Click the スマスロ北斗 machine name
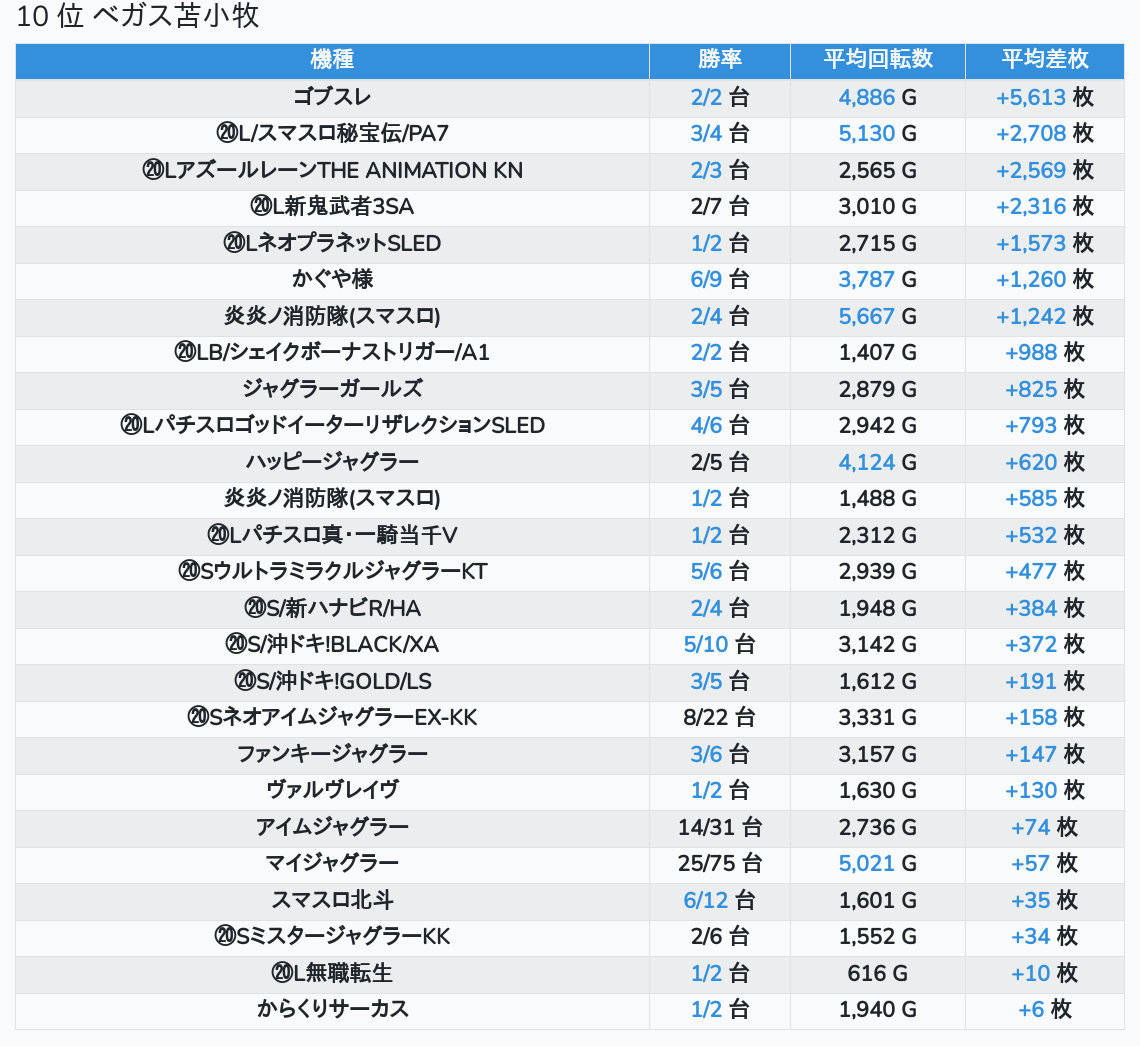This screenshot has width=1140, height=1046. 332,900
